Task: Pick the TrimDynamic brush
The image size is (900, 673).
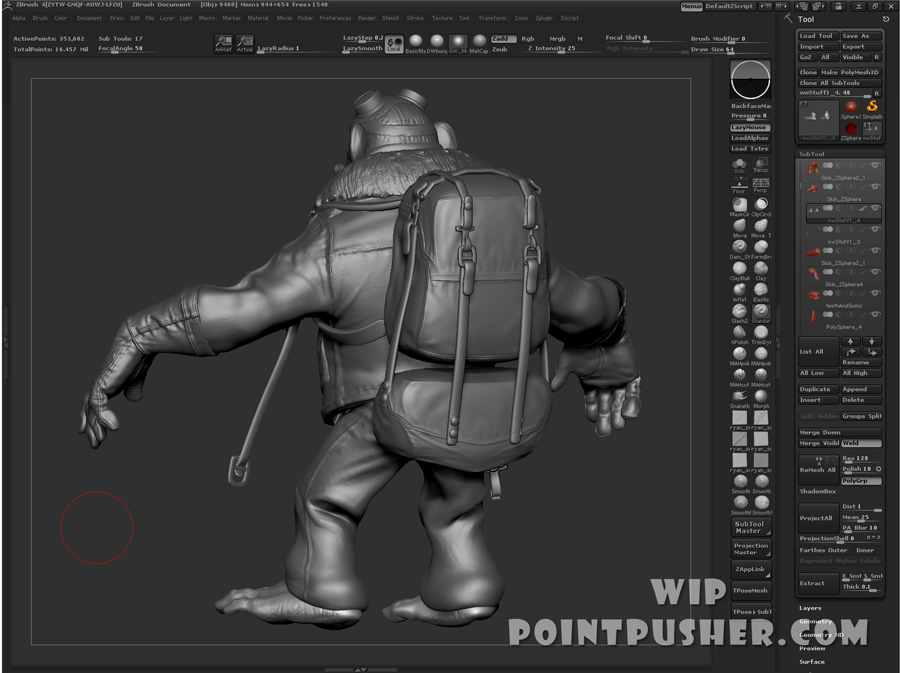Action: [761, 334]
